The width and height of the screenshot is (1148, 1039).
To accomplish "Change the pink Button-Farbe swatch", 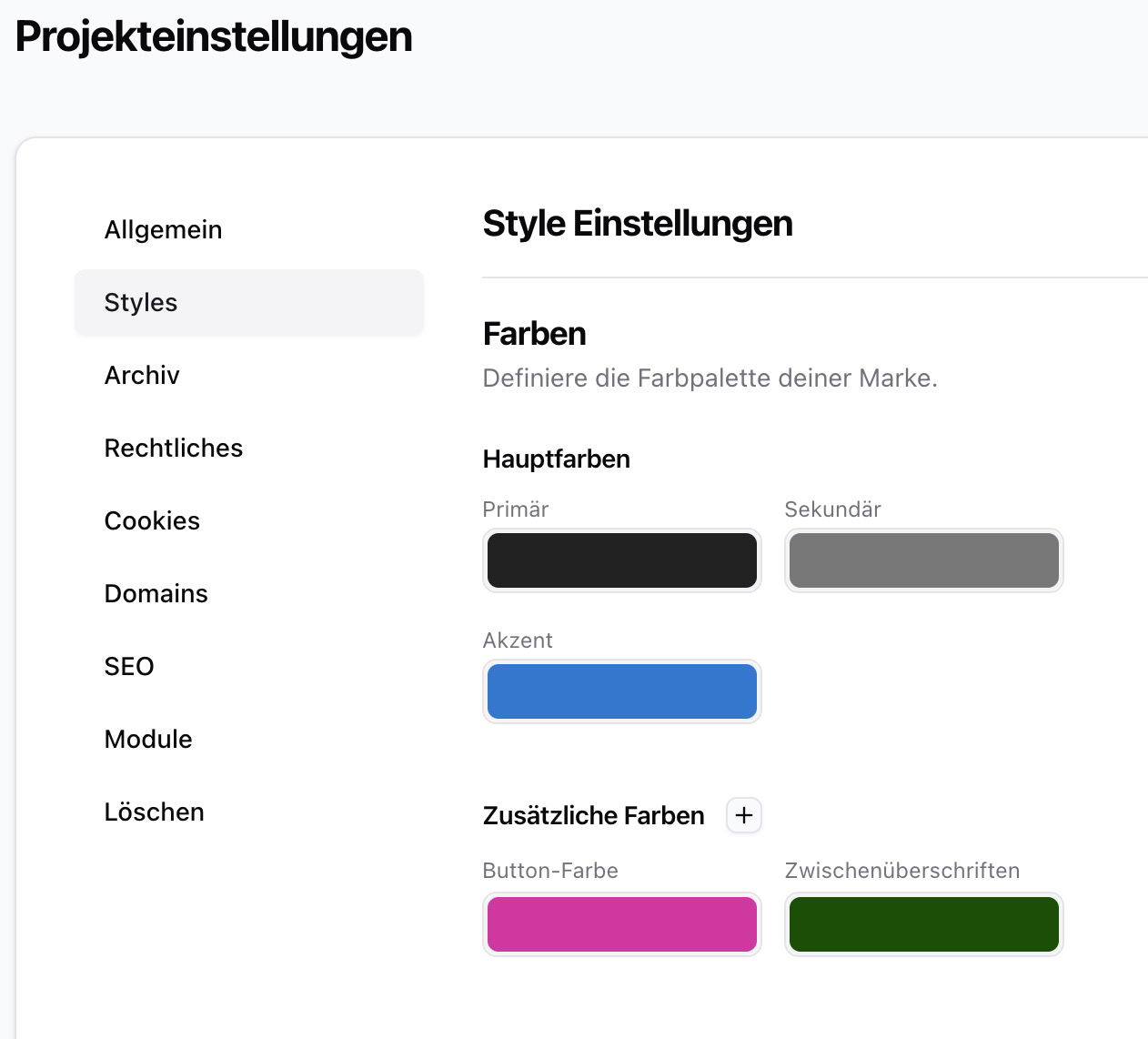I will pos(621,924).
